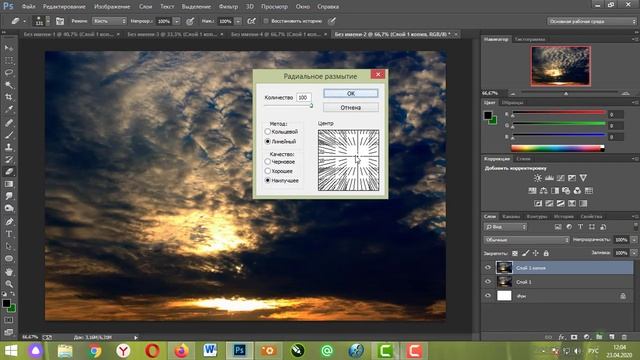Viewport: 640px width, 360px height.
Task: Select the Кольцевой (Spin) method radio button
Action: [x=268, y=131]
